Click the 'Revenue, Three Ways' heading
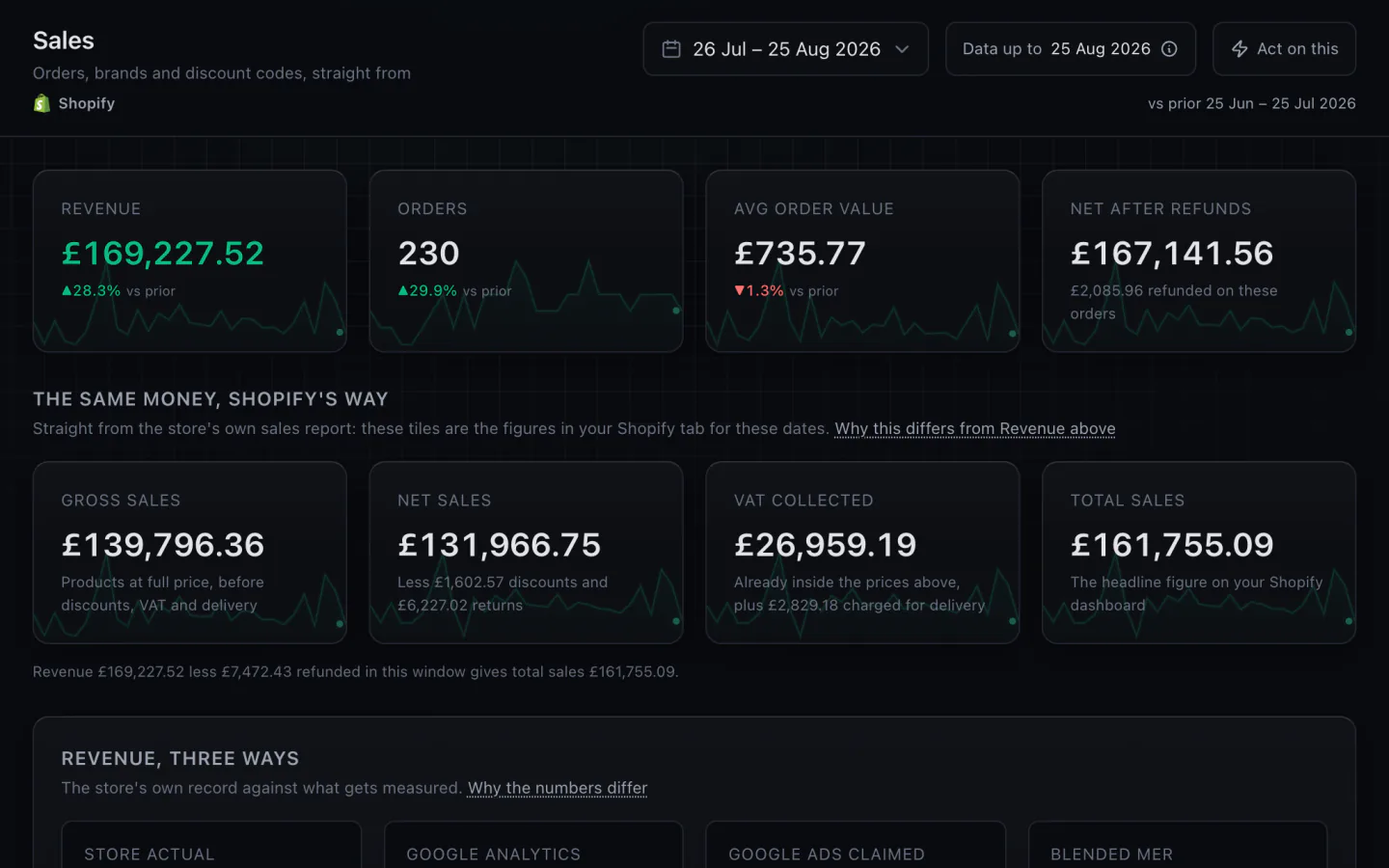The image size is (1389, 868). tap(180, 759)
